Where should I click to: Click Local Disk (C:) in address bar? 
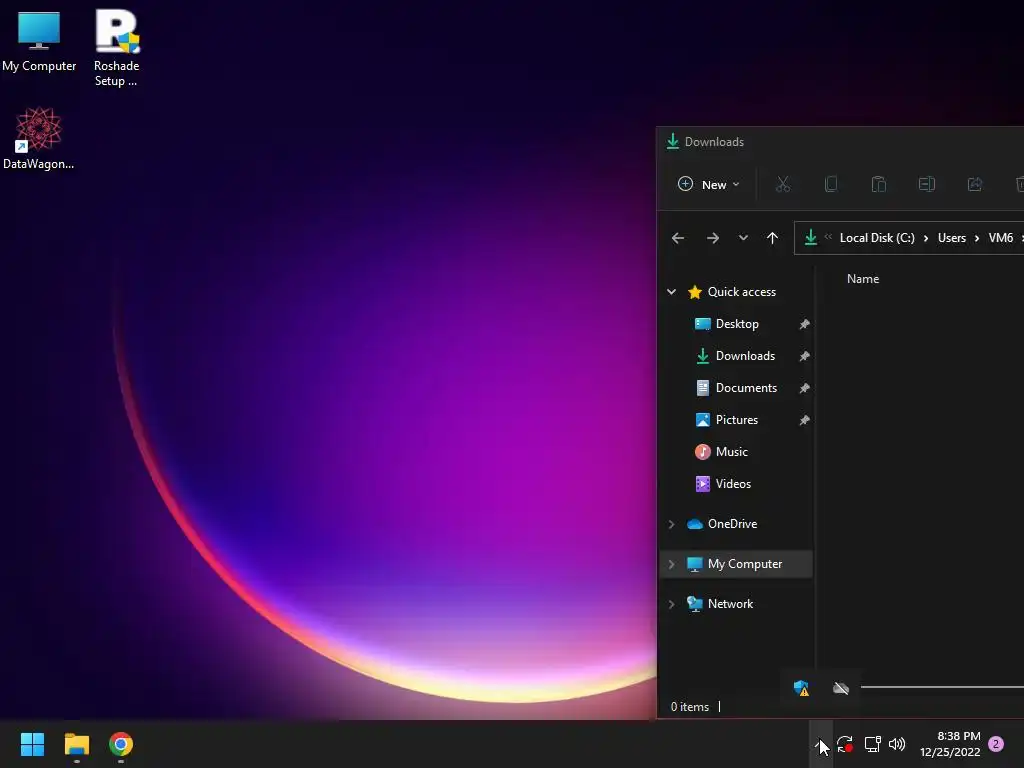[877, 238]
